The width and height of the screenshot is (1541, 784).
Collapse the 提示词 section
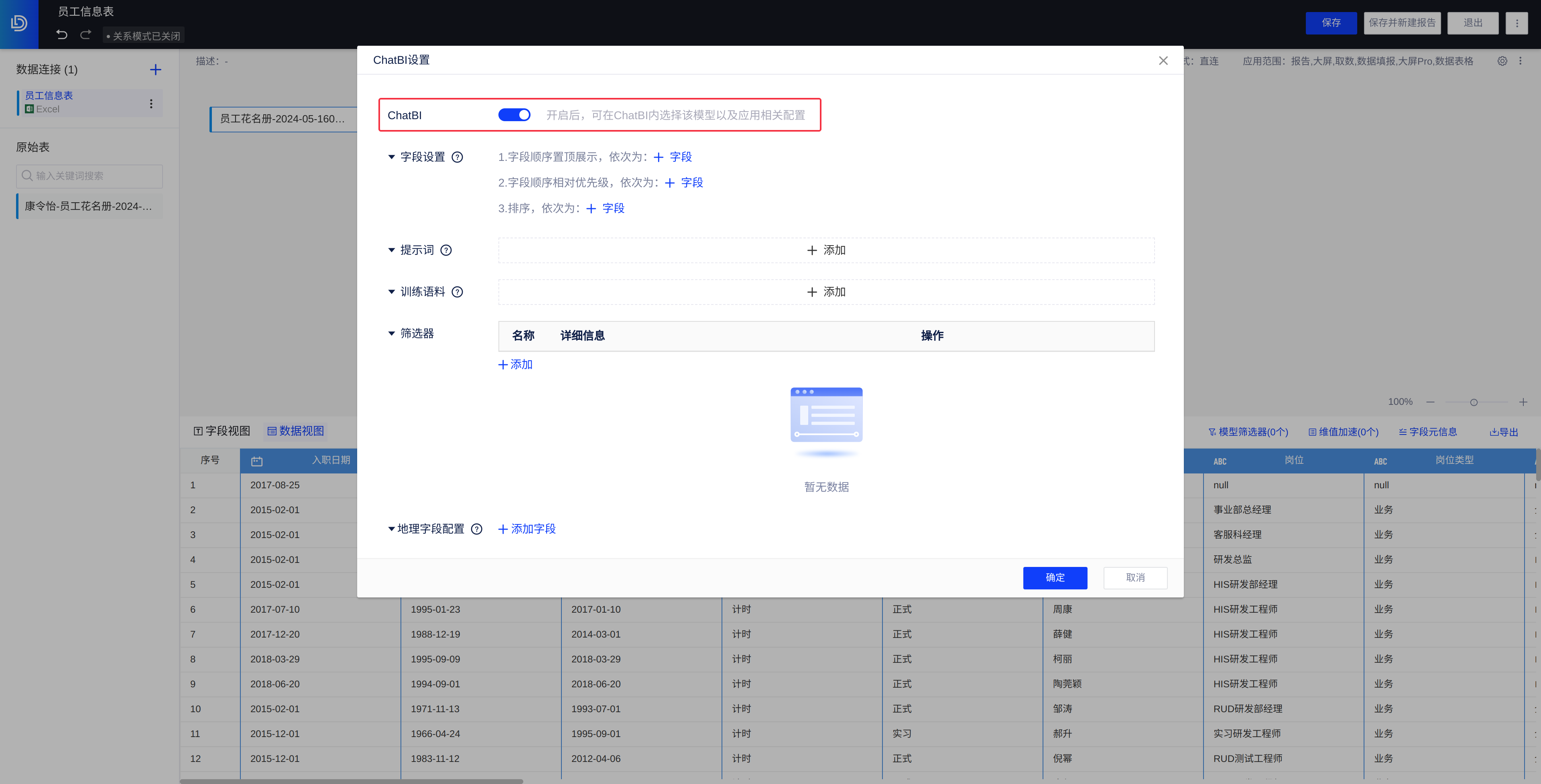click(391, 250)
